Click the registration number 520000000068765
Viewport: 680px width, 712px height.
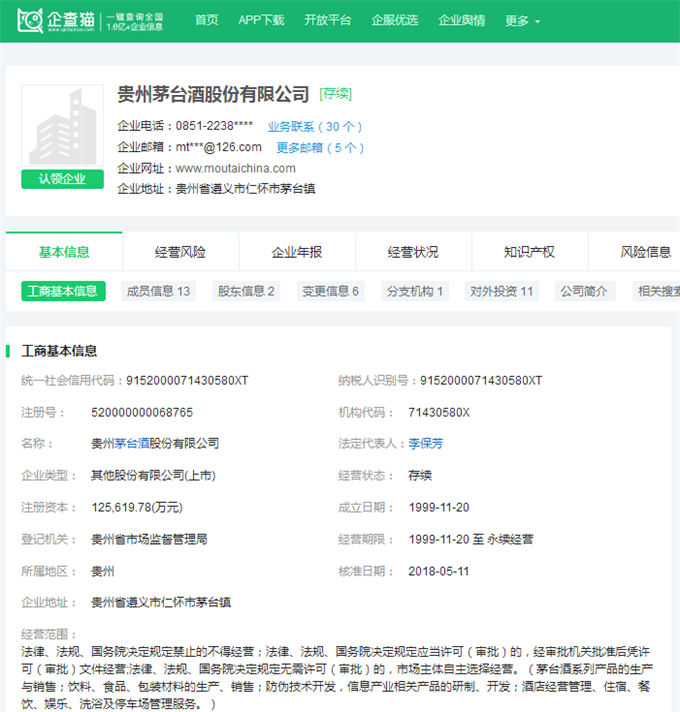click(142, 412)
